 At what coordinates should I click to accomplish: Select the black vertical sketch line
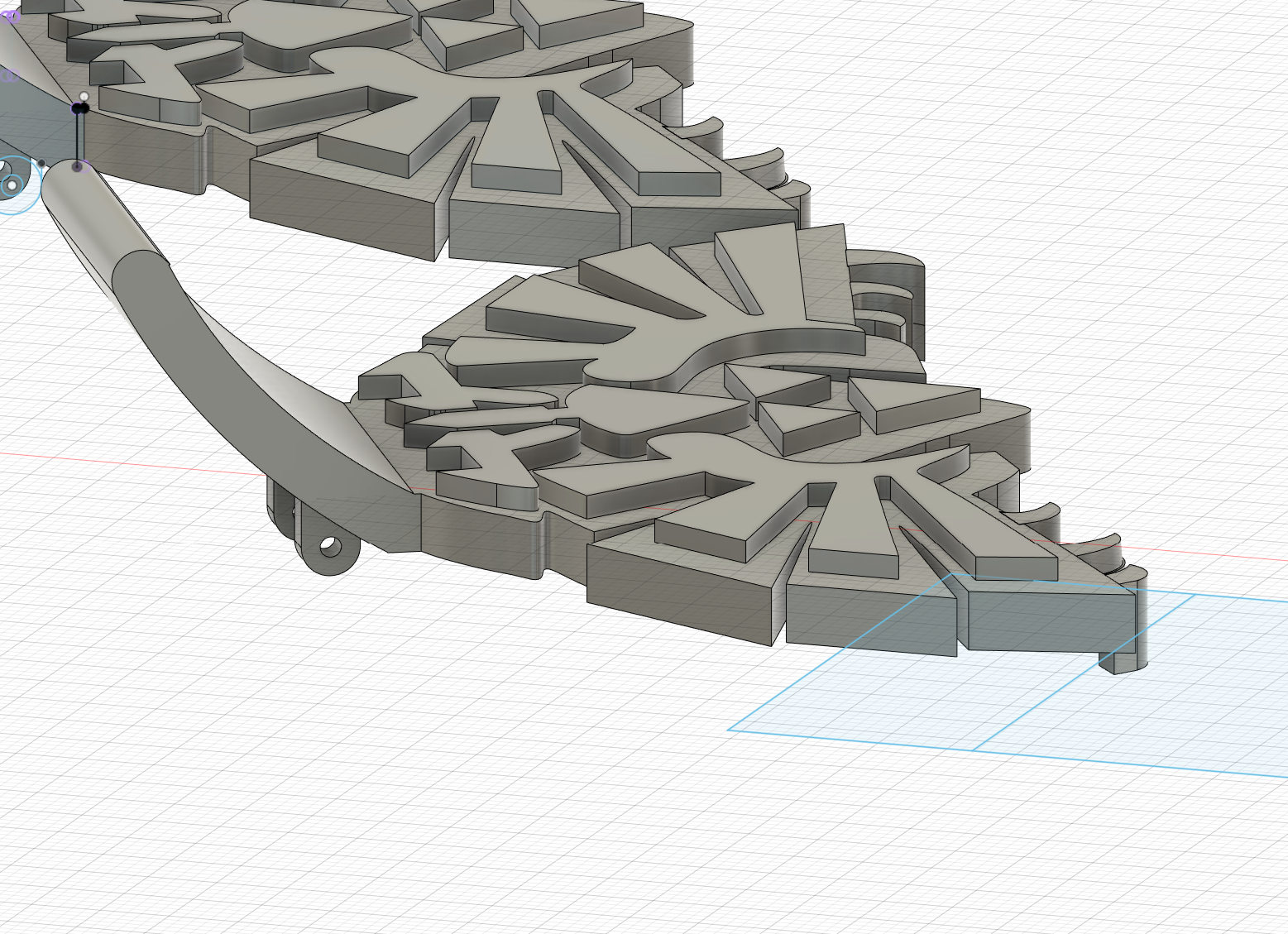pyautogui.click(x=79, y=137)
